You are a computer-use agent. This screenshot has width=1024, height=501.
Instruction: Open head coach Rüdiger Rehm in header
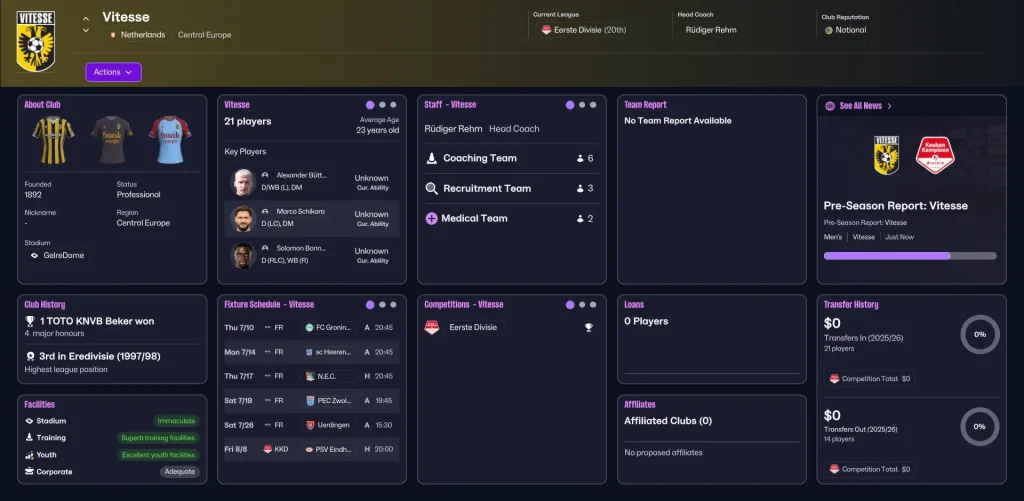tap(711, 30)
